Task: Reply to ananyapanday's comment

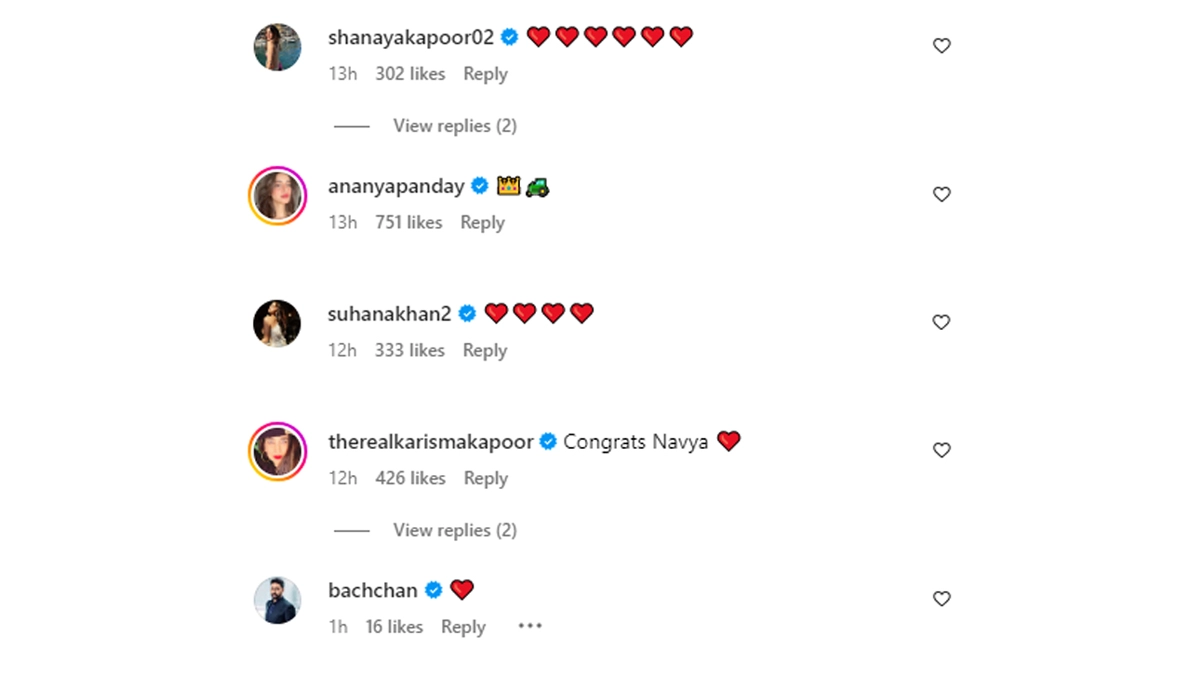Action: [482, 223]
